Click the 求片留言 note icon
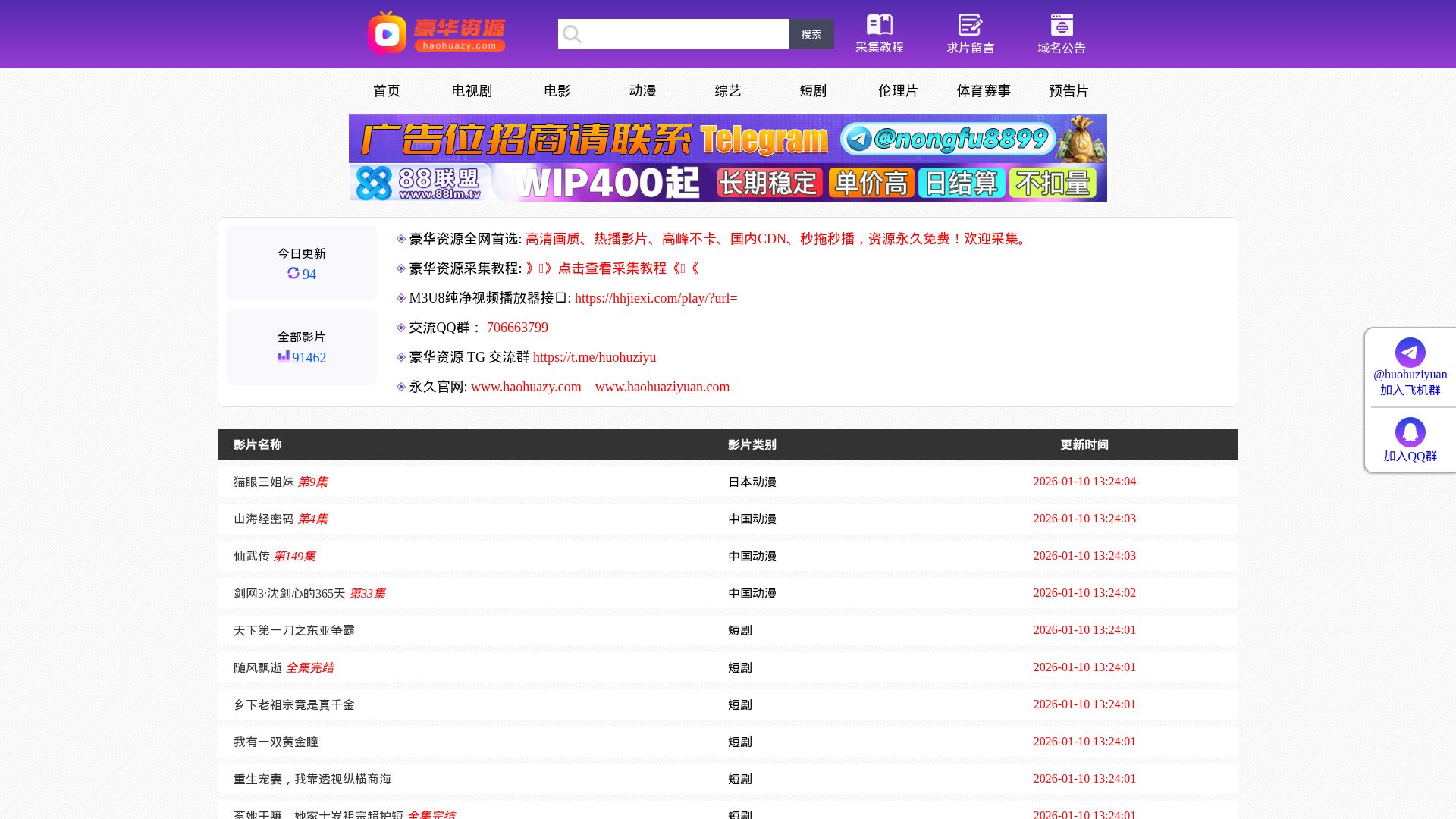1456x819 pixels. point(970,24)
